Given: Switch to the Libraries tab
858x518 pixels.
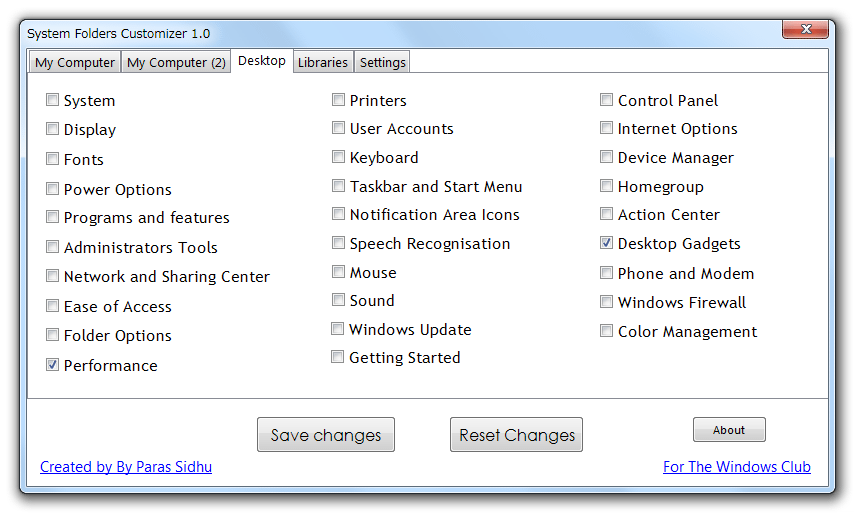Looking at the screenshot, I should 323,62.
